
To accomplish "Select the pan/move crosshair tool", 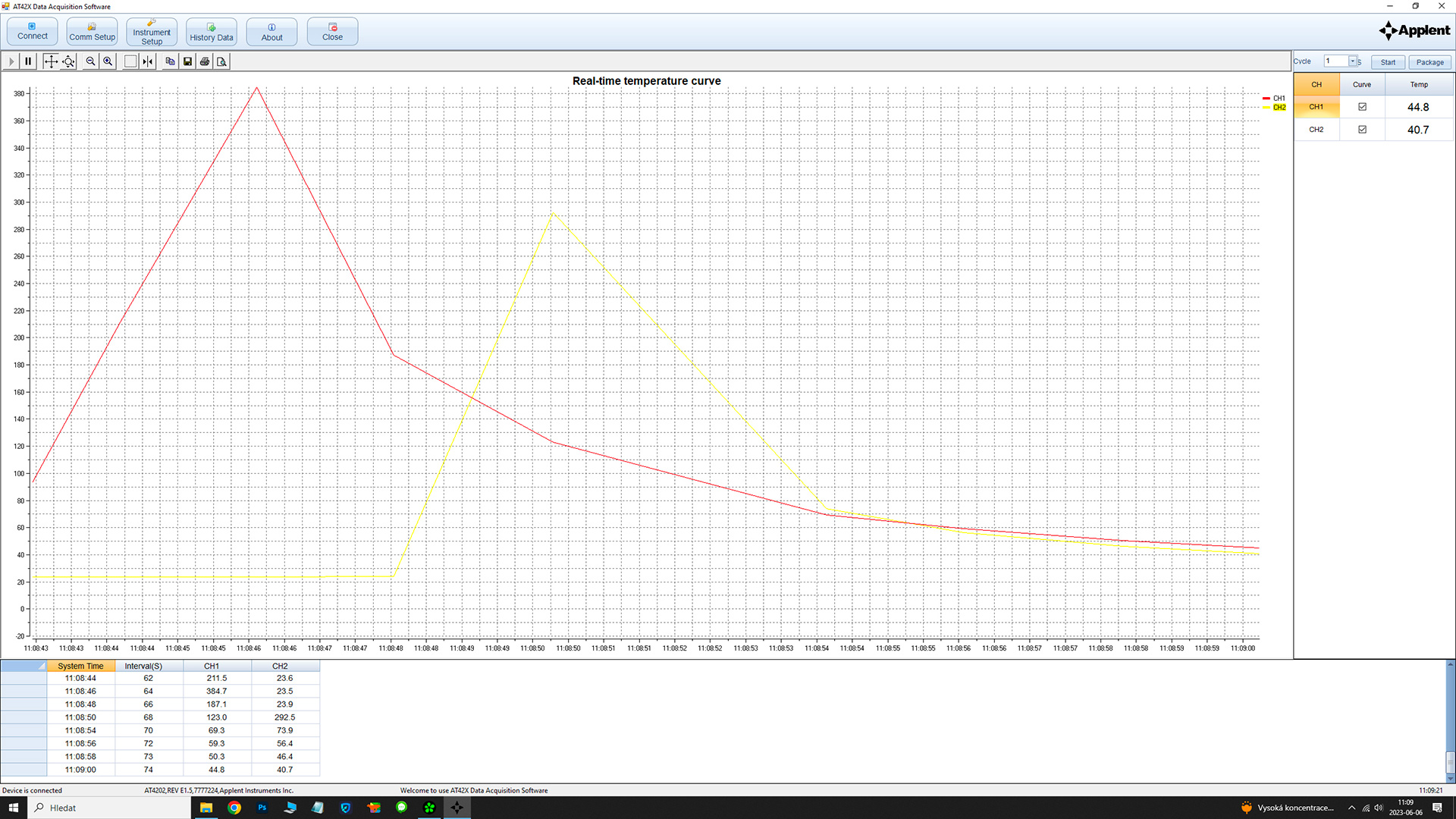I will tap(50, 61).
